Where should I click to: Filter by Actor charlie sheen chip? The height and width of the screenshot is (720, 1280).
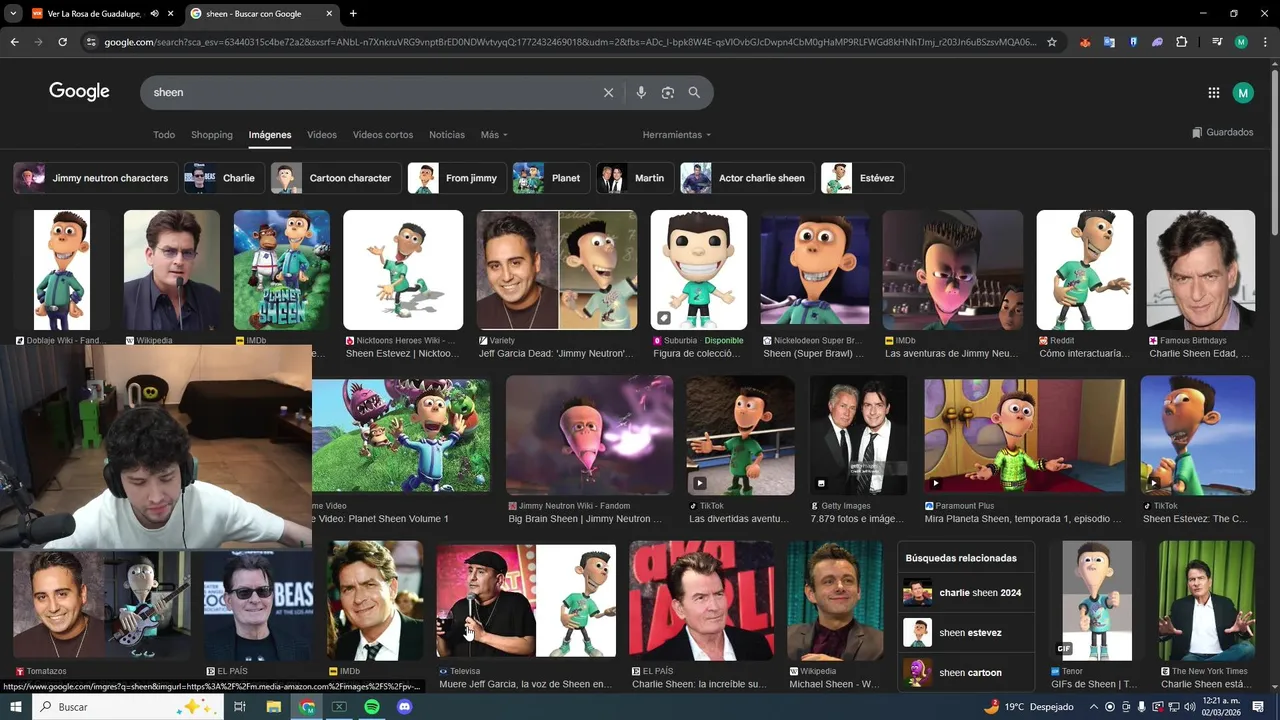(x=748, y=178)
